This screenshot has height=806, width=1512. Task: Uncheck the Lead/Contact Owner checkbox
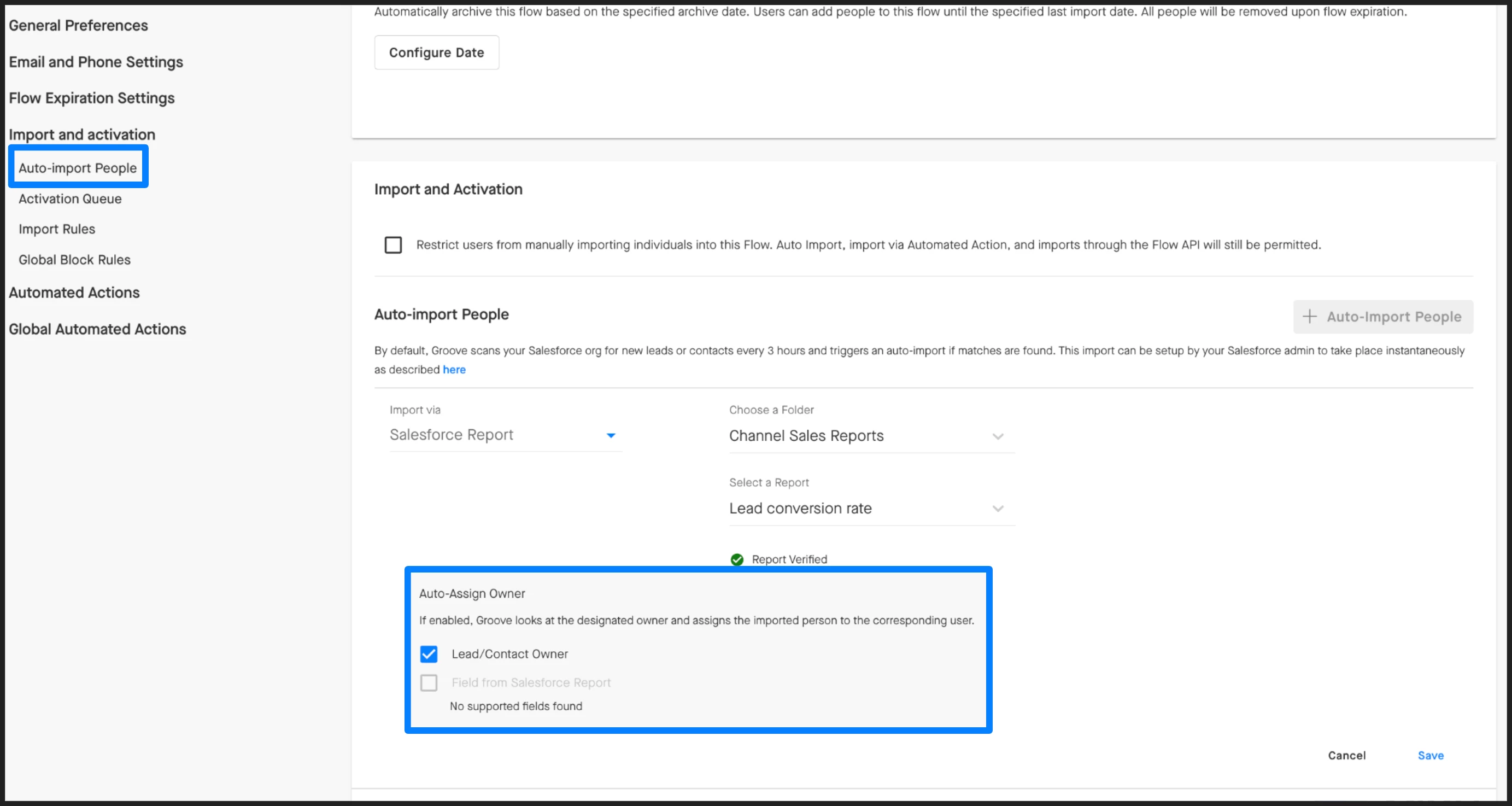[x=429, y=654]
